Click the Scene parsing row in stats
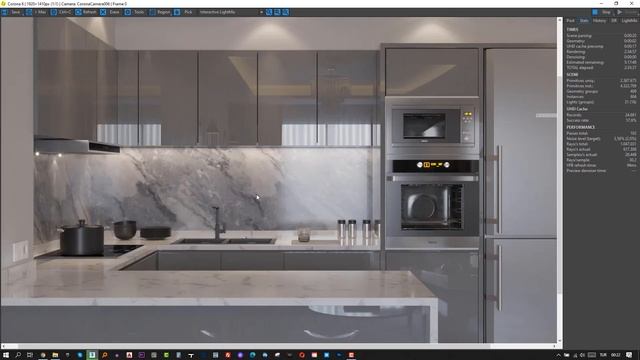640x360 pixels. [x=601, y=36]
